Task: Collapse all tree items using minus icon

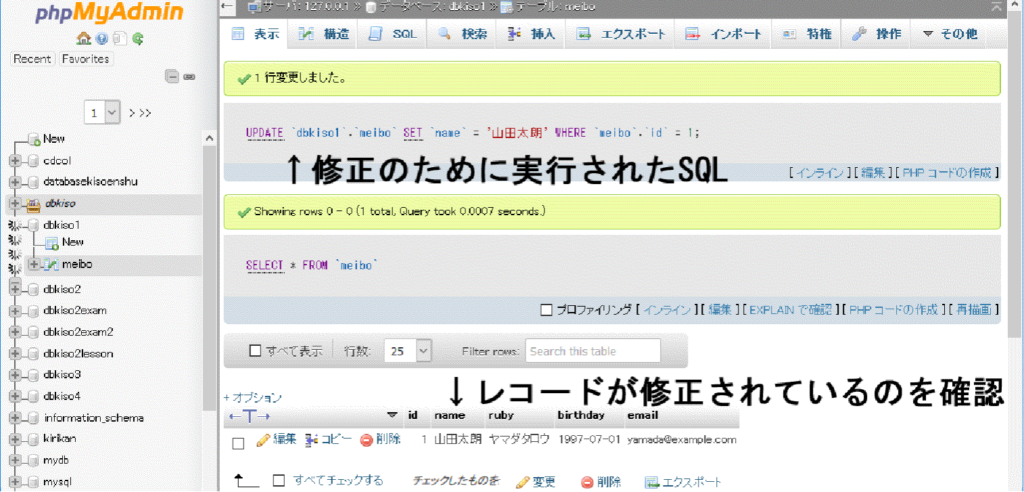Action: coord(172,76)
